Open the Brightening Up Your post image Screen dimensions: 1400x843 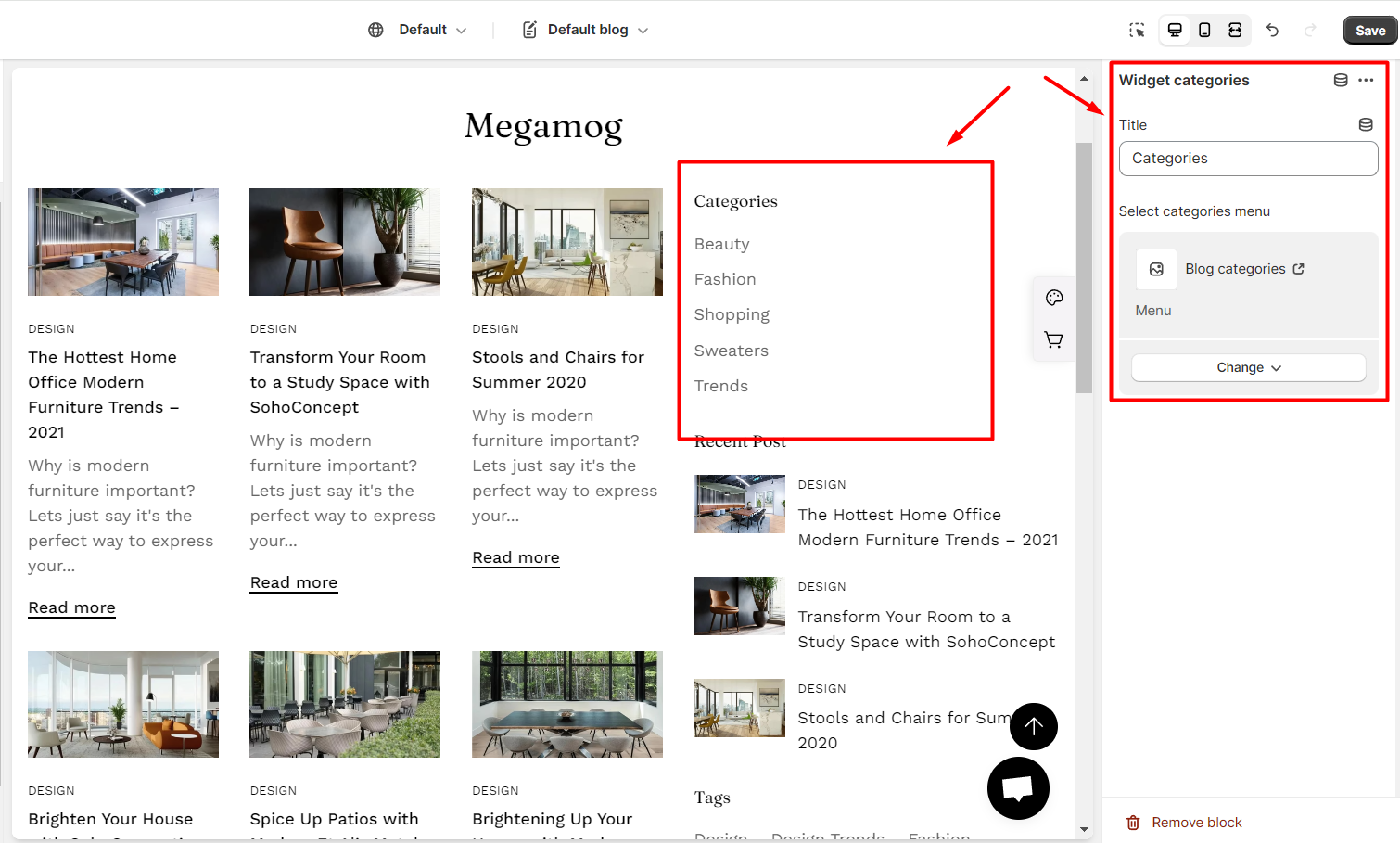[x=567, y=704]
